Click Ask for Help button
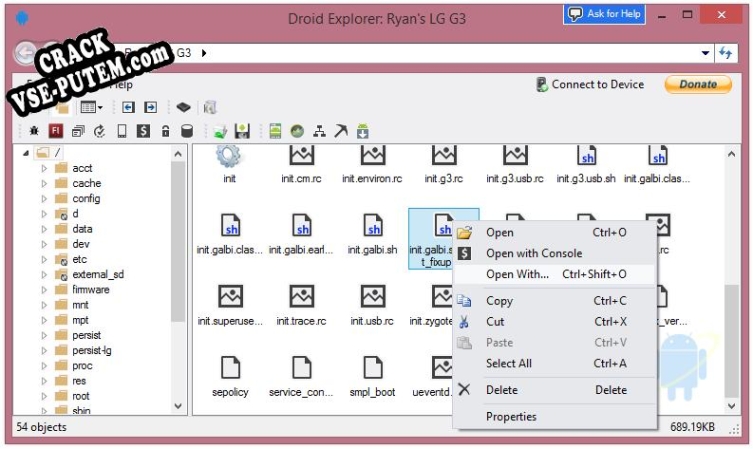 [x=604, y=14]
